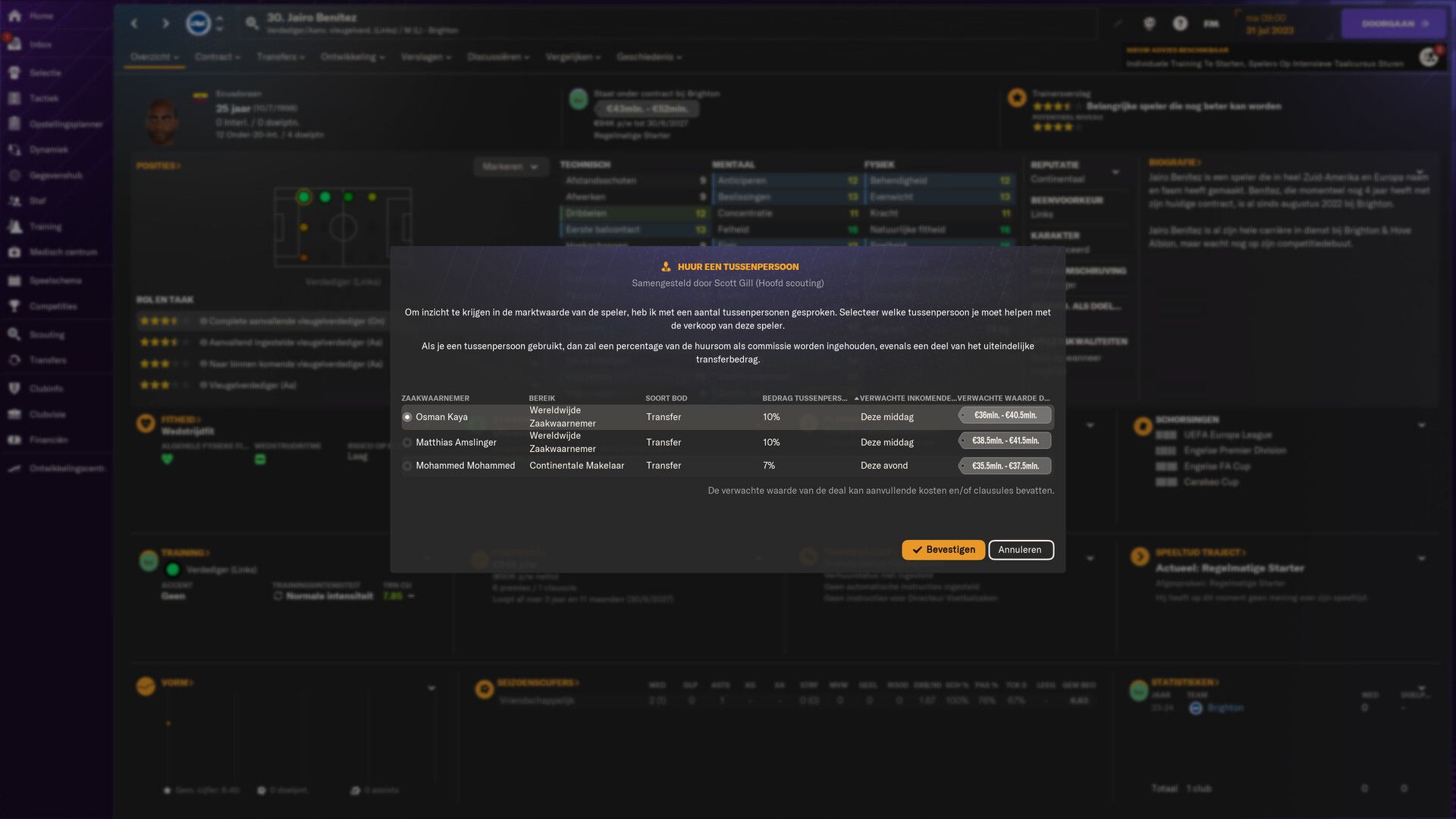The width and height of the screenshot is (1456, 819).
Task: Click the Doorgaan continue button
Action: (1394, 24)
